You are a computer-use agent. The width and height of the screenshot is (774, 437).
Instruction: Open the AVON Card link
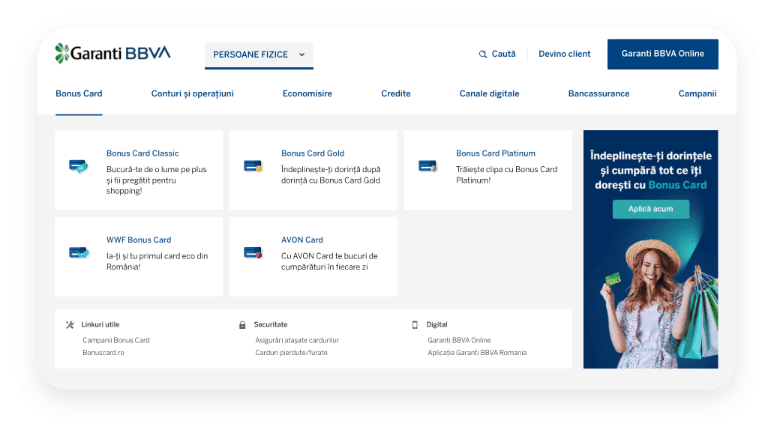pyautogui.click(x=302, y=239)
